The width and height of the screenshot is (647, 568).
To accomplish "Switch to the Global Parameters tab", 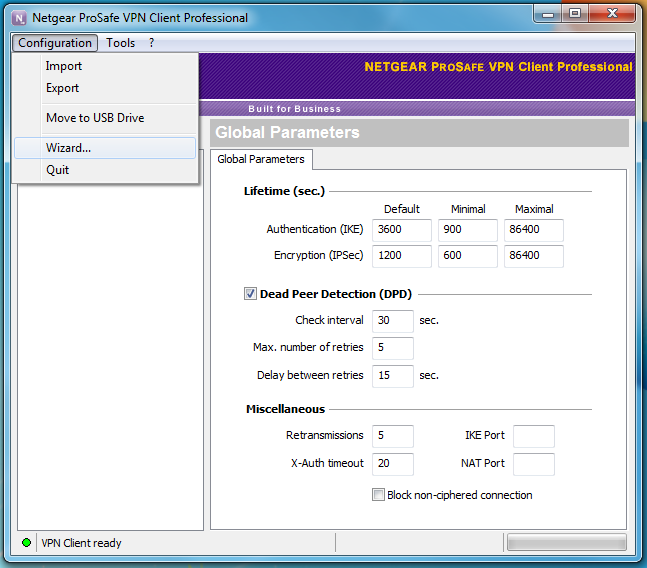I will 261,159.
